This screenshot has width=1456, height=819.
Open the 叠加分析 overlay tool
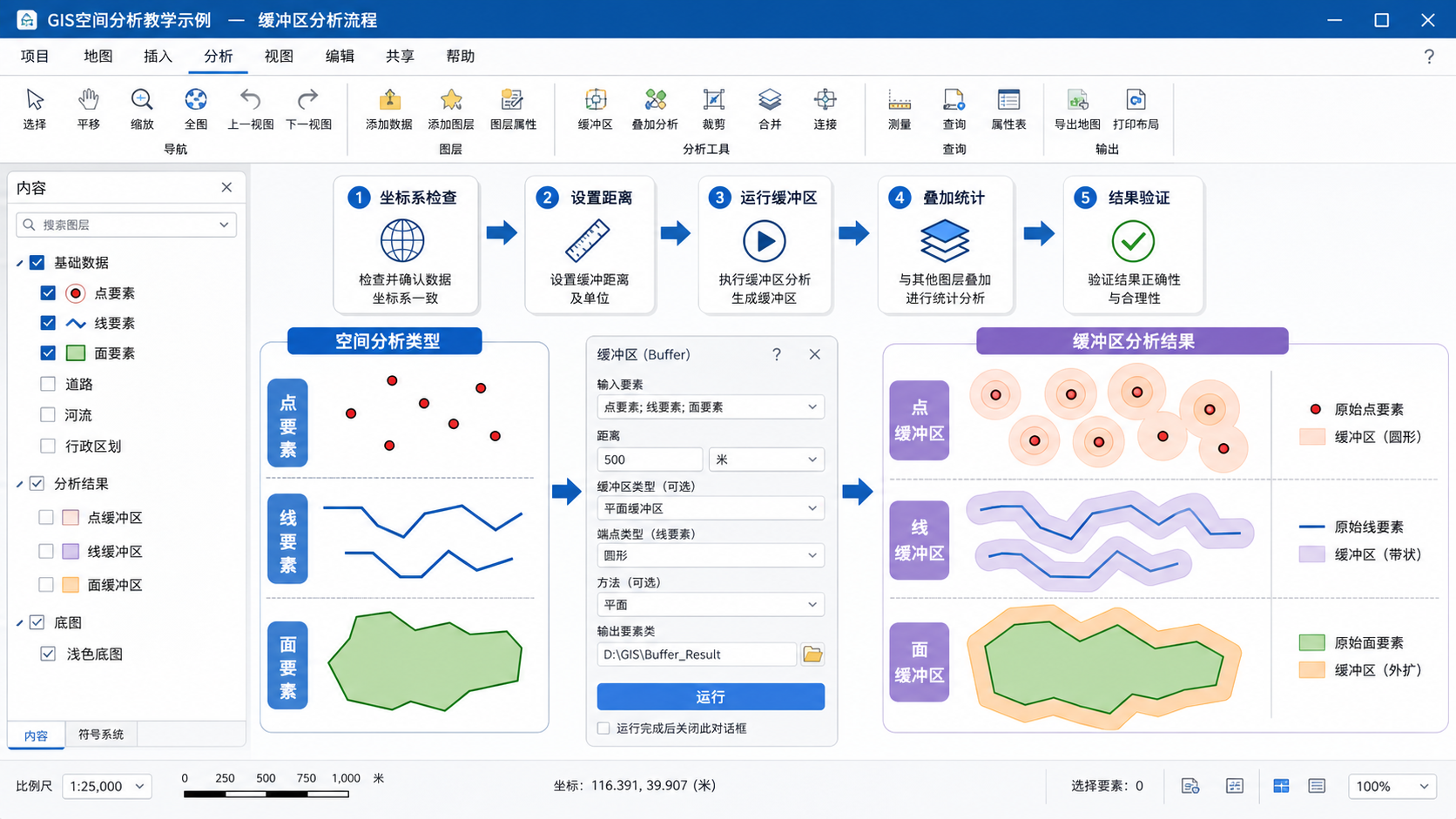click(x=655, y=109)
